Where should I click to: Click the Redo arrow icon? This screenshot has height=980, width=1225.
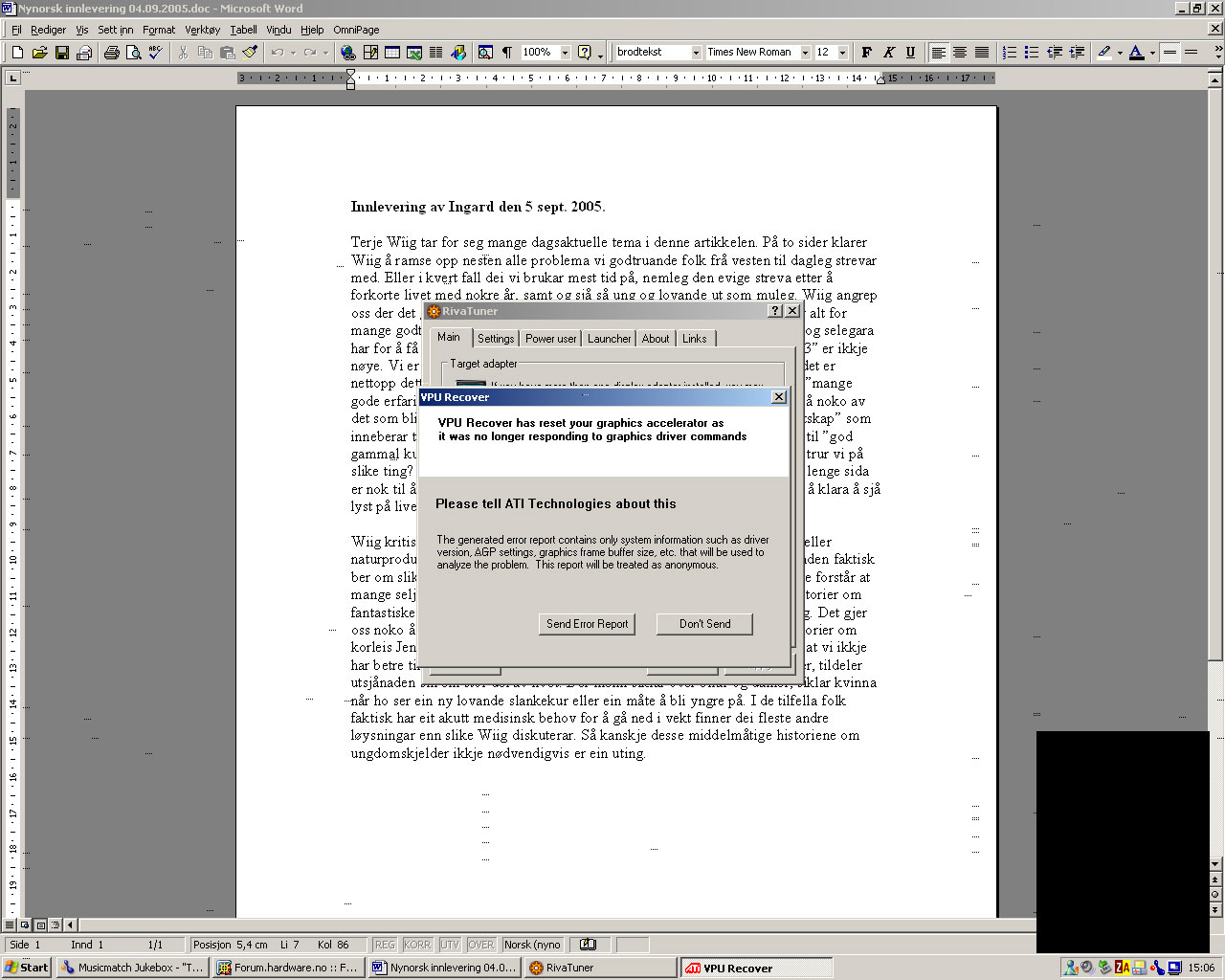309,53
